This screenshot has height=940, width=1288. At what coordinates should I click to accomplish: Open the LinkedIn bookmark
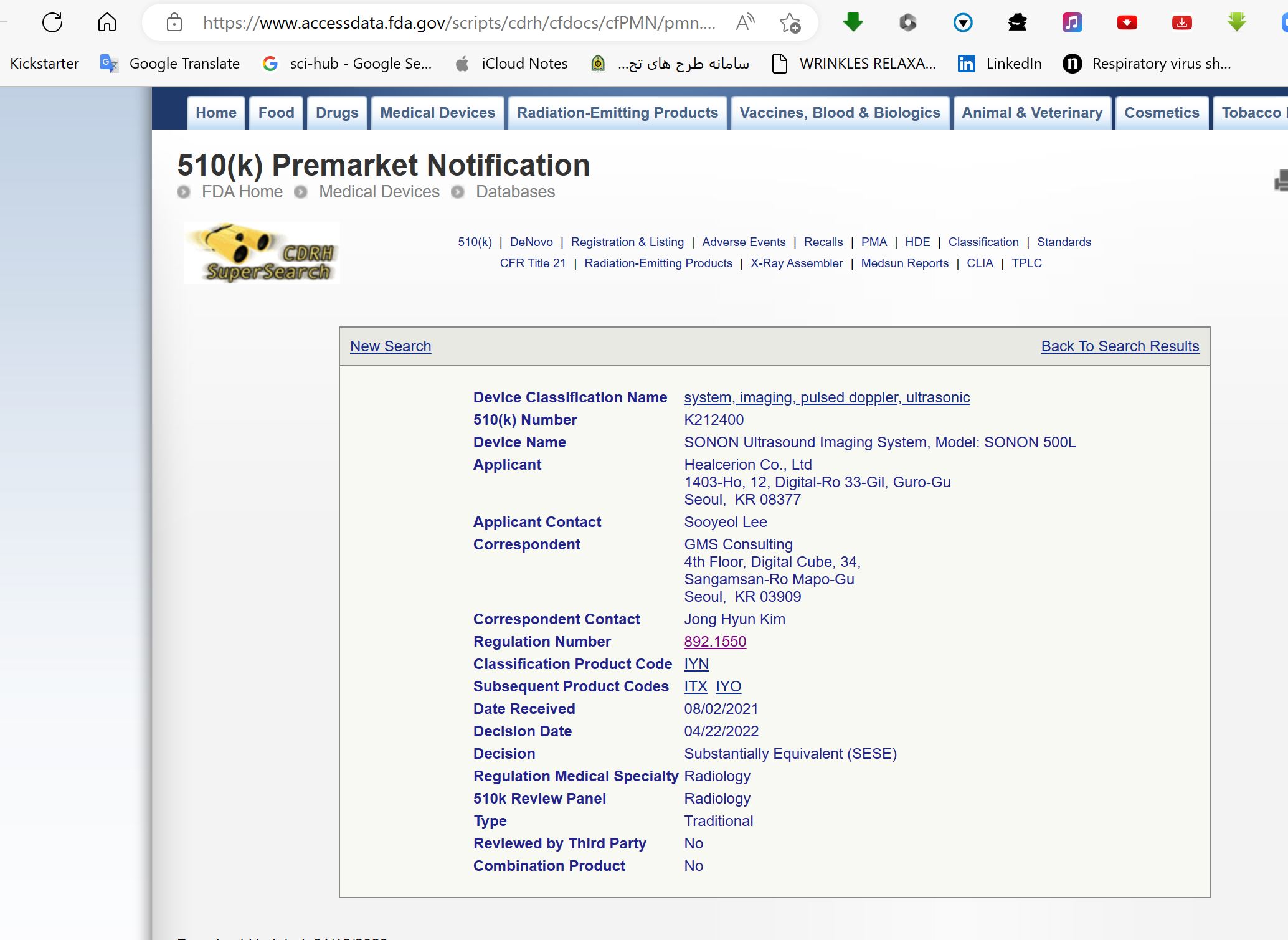click(x=999, y=64)
